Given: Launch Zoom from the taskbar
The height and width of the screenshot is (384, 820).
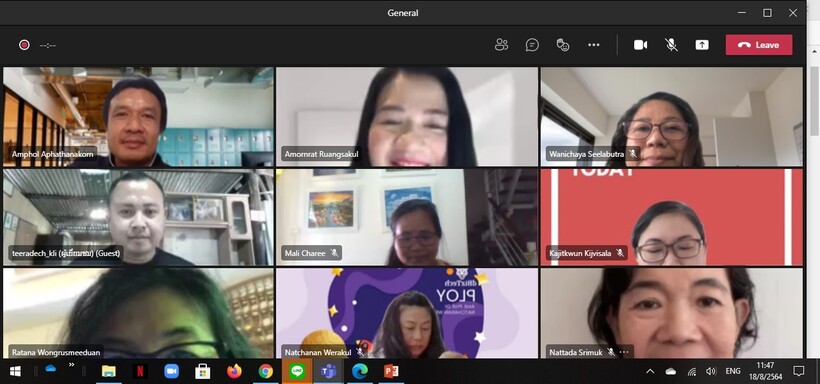Looking at the screenshot, I should point(172,371).
